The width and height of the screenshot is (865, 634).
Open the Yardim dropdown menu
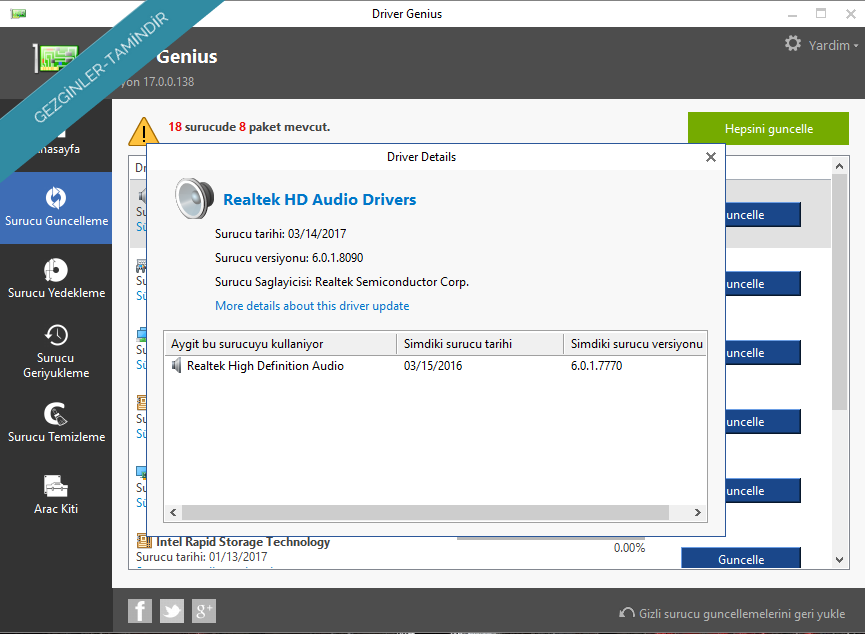tap(833, 45)
